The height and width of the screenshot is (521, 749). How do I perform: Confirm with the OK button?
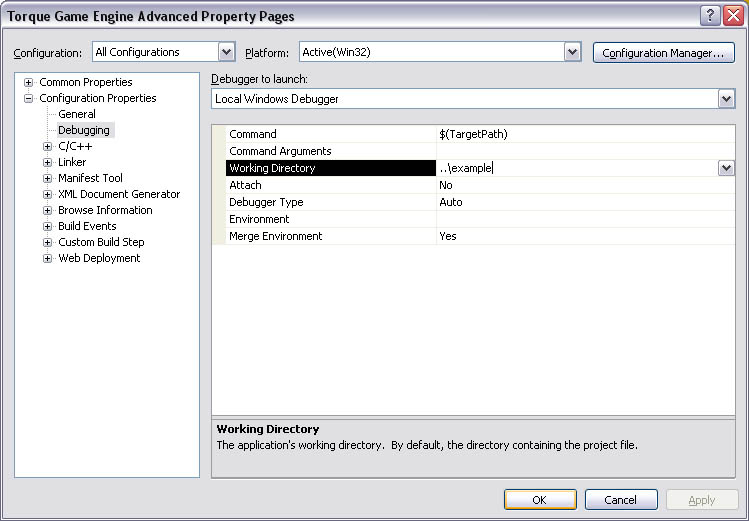540,500
